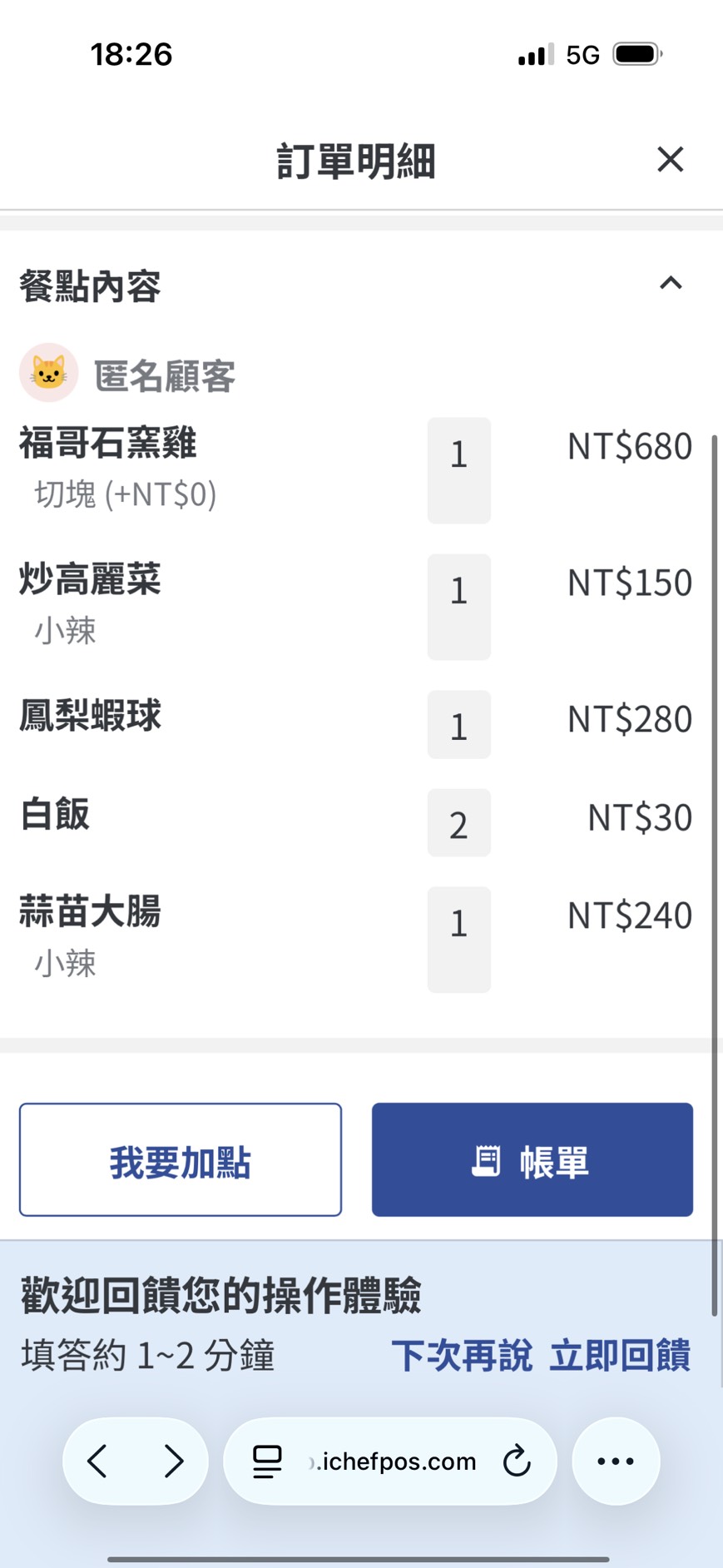Tap the 我要加點 button

coord(180,1159)
